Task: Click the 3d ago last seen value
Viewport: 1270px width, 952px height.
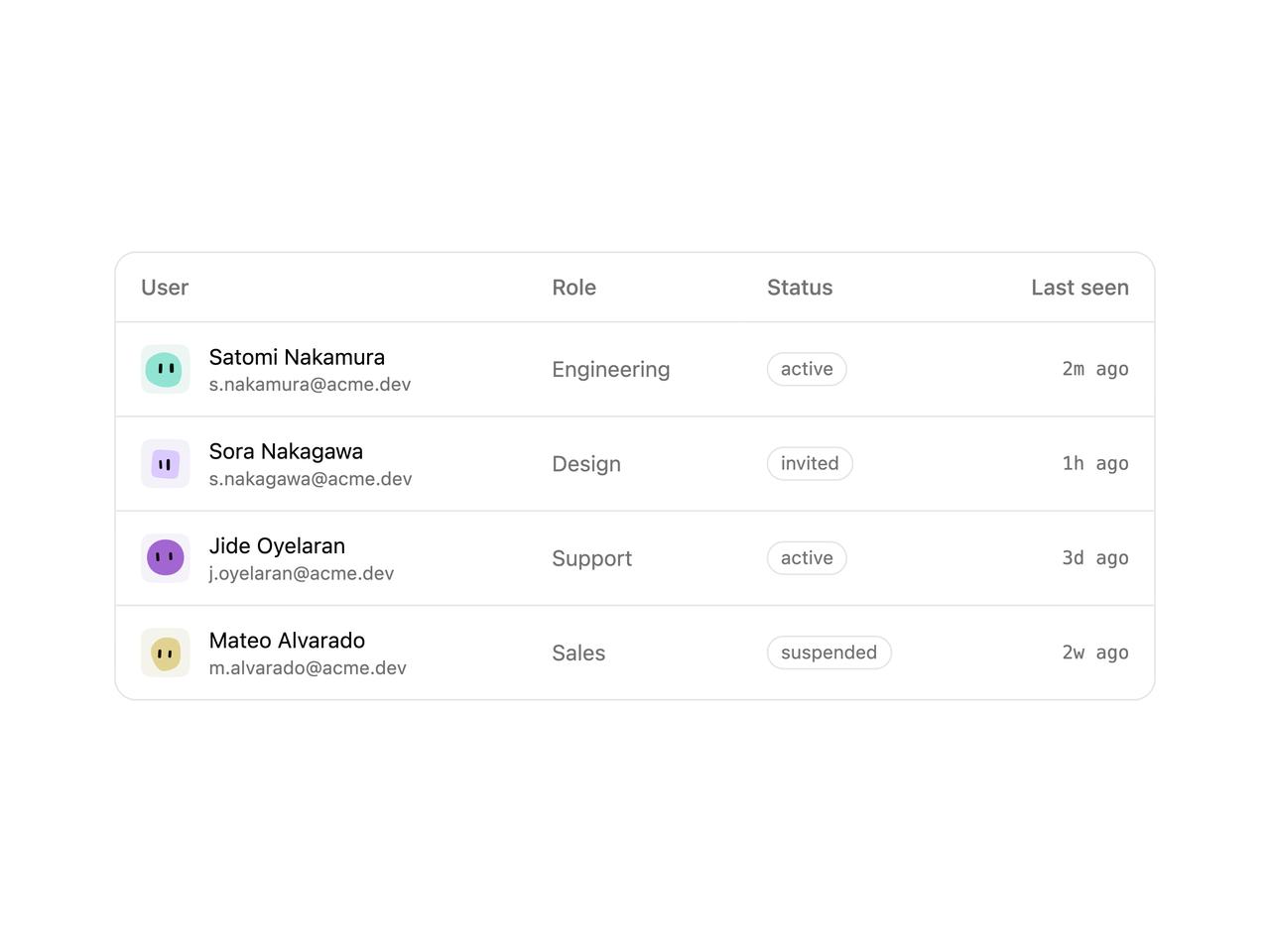Action: click(x=1095, y=558)
